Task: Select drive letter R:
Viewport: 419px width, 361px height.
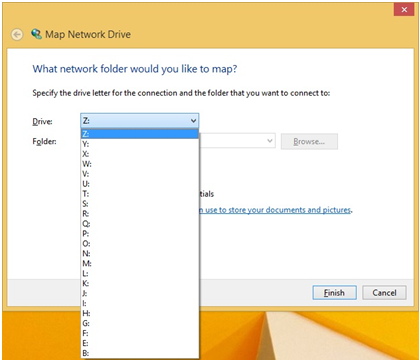Action: tap(140, 214)
